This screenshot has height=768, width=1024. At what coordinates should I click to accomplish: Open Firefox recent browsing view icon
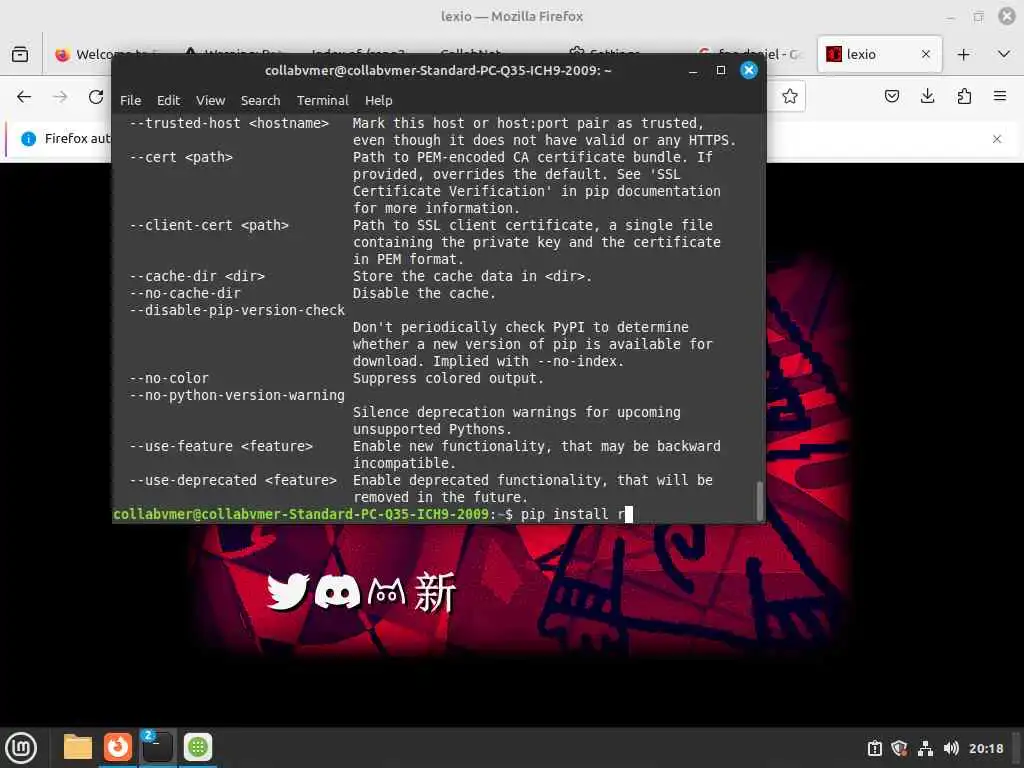pyautogui.click(x=20, y=54)
